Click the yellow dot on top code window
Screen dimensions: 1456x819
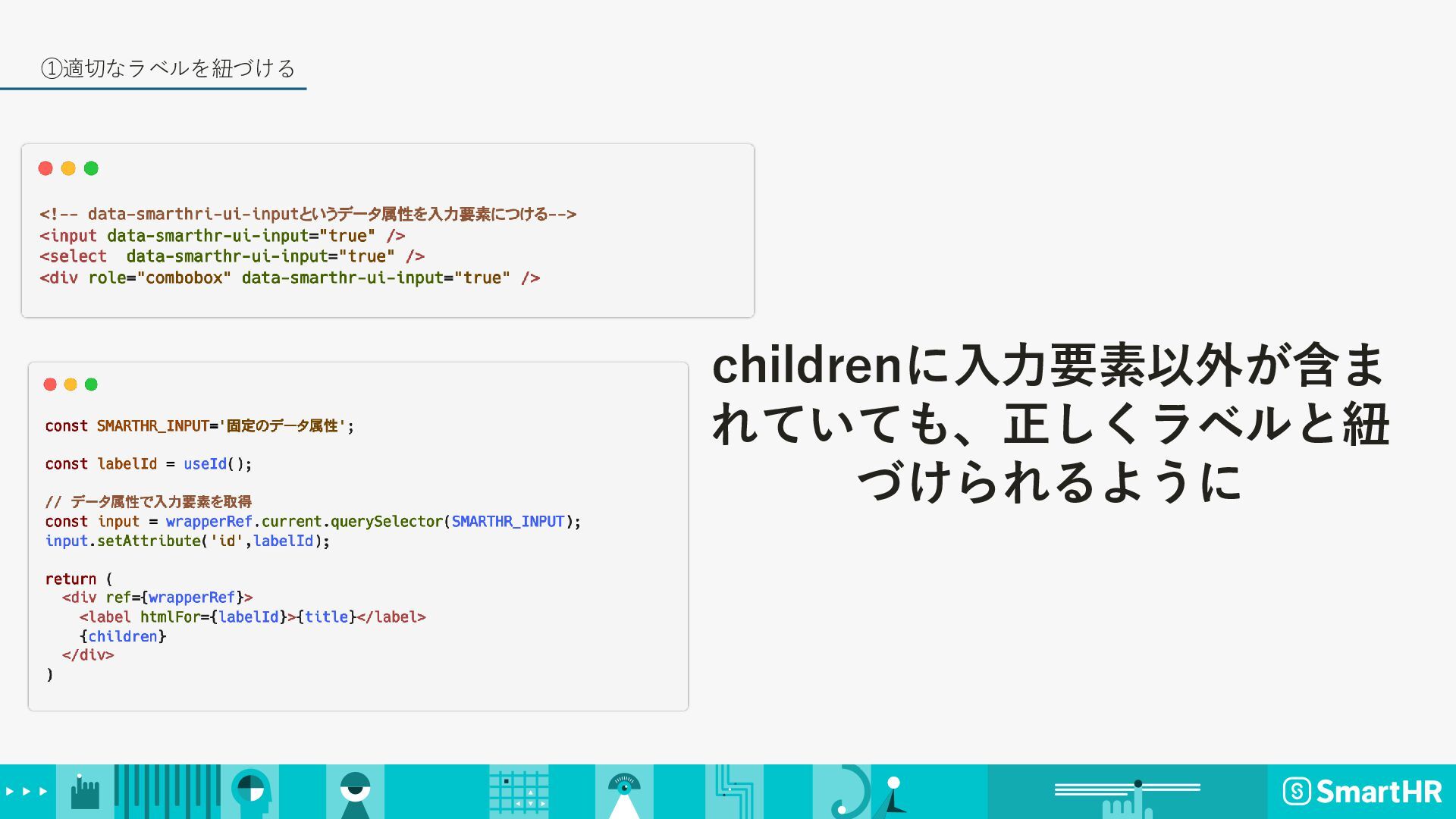coord(68,168)
